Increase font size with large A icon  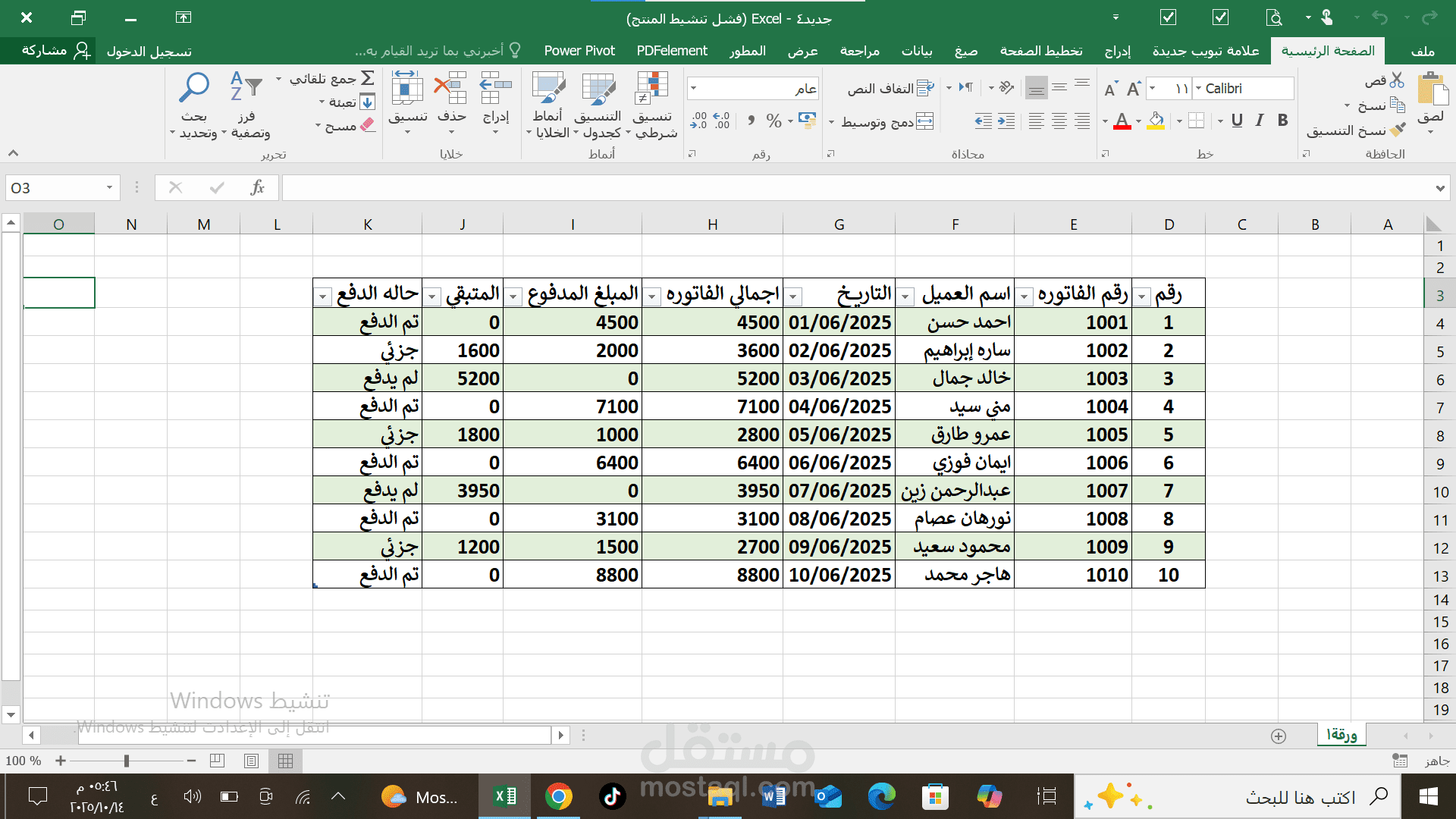point(1134,89)
